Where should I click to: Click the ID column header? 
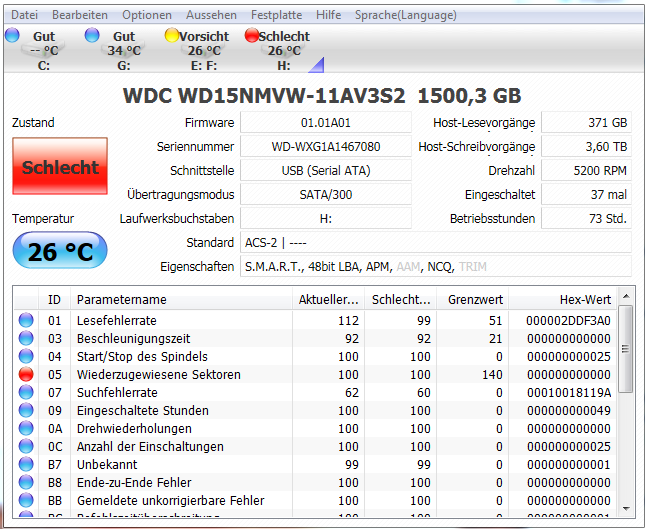pos(54,299)
